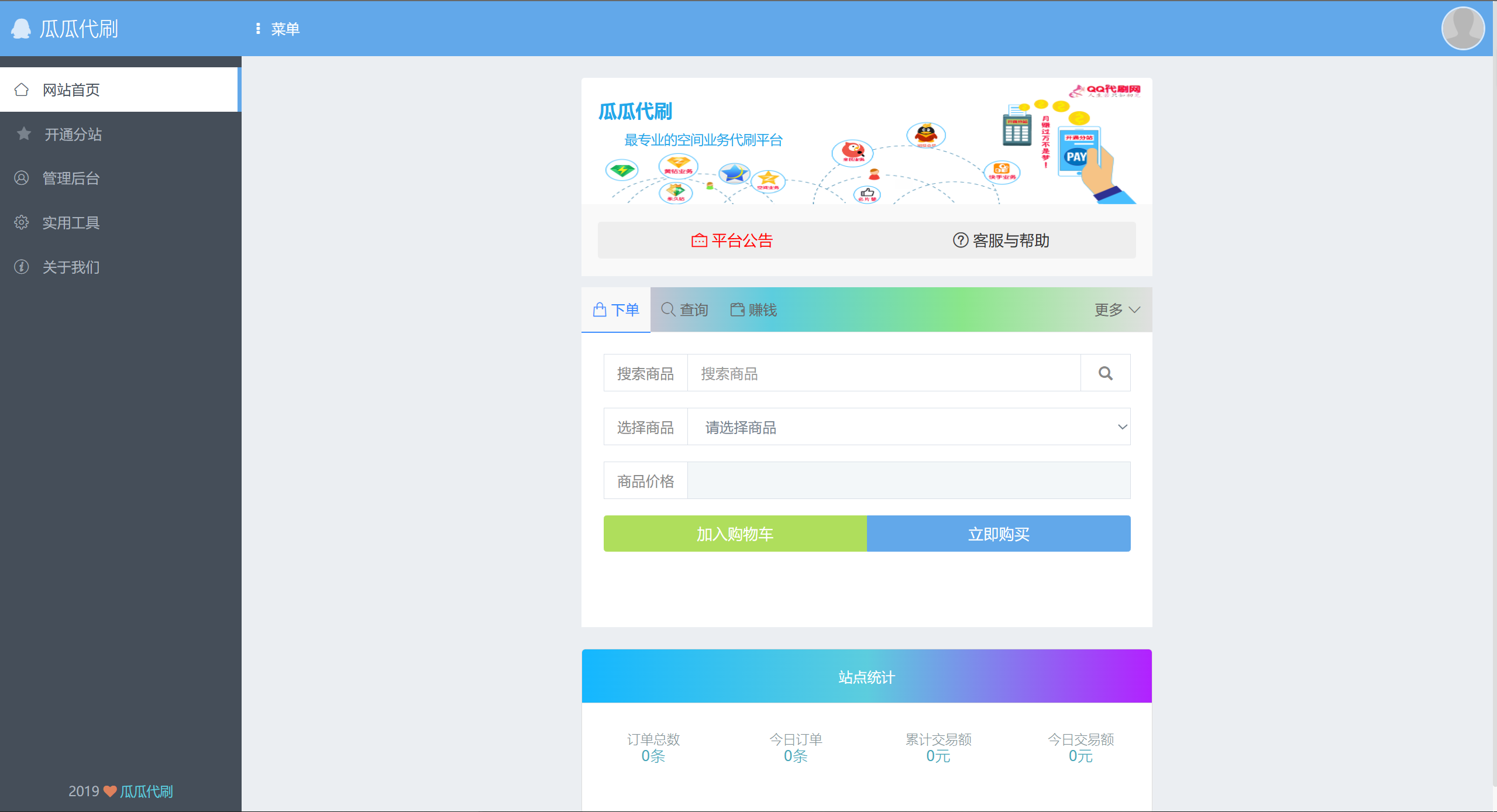The height and width of the screenshot is (812, 1497).
Task: Click the 立即购买 button
Action: pos(999,534)
